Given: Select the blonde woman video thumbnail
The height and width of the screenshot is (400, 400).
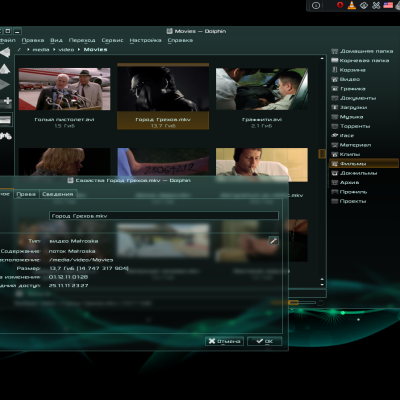Looking at the screenshot, I should (x=64, y=162).
